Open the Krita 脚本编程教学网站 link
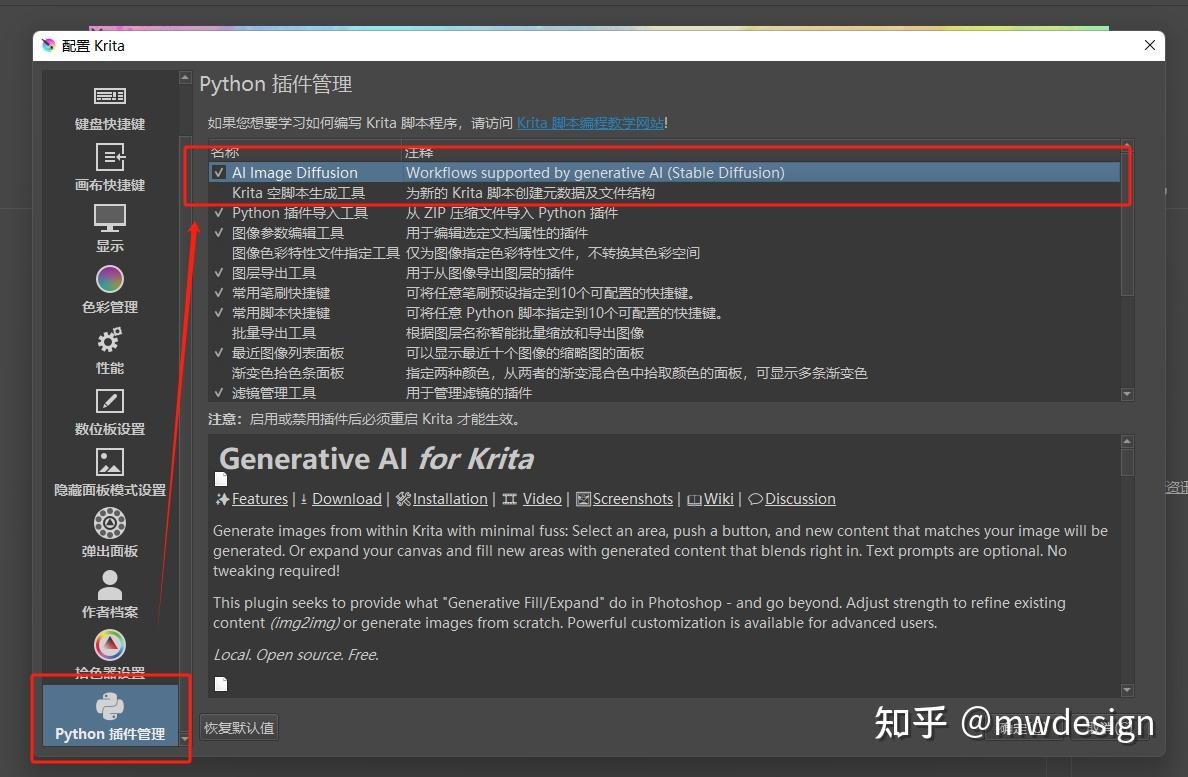Screen dimensions: 1188x777 pos(588,122)
